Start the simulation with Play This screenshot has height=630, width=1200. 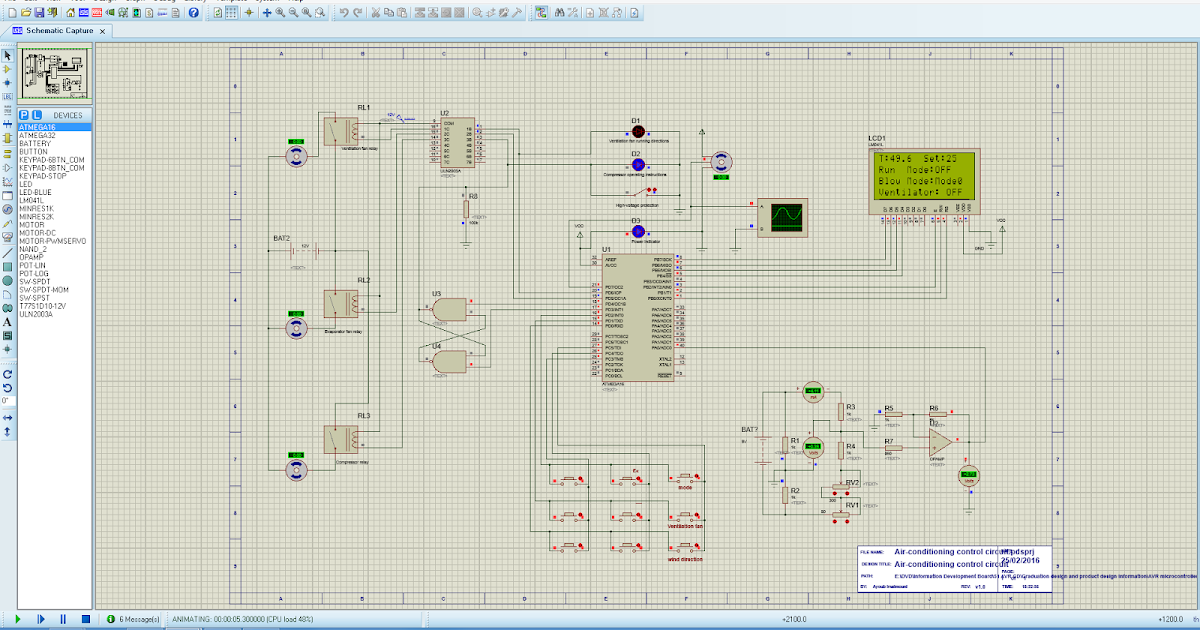pyautogui.click(x=18, y=618)
